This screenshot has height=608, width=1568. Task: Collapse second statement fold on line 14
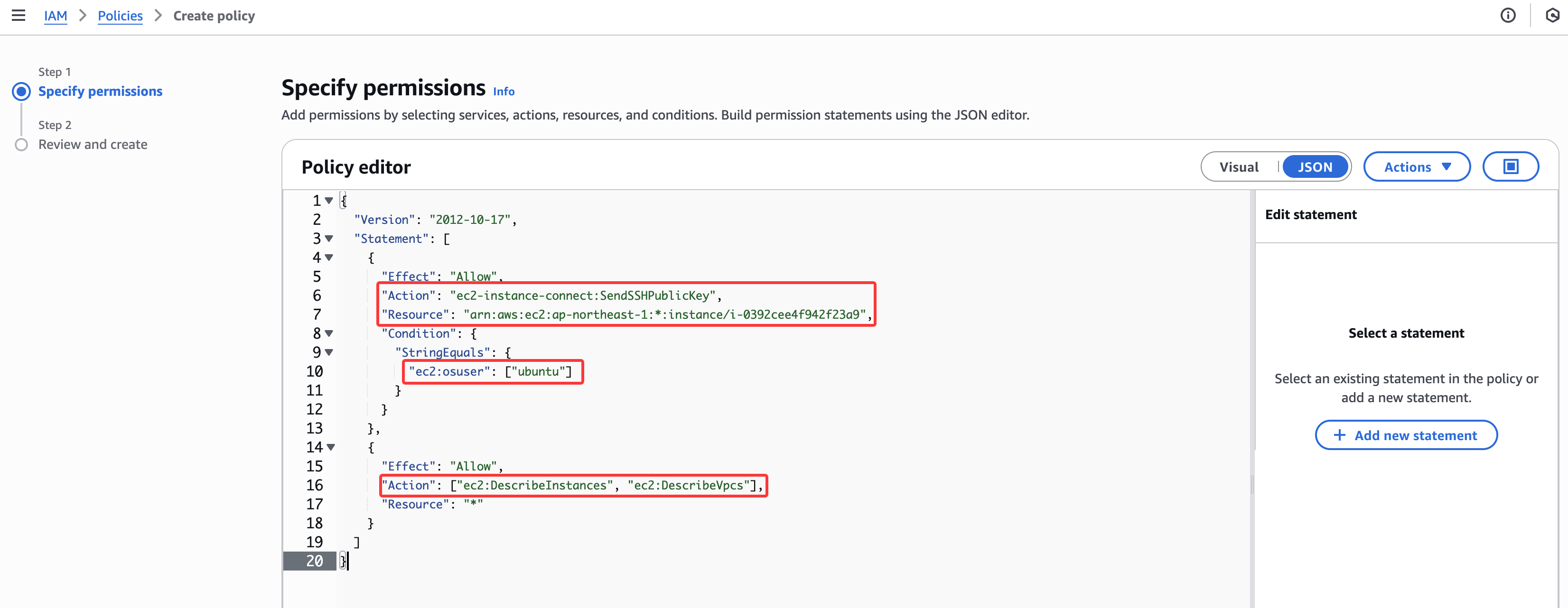[330, 448]
